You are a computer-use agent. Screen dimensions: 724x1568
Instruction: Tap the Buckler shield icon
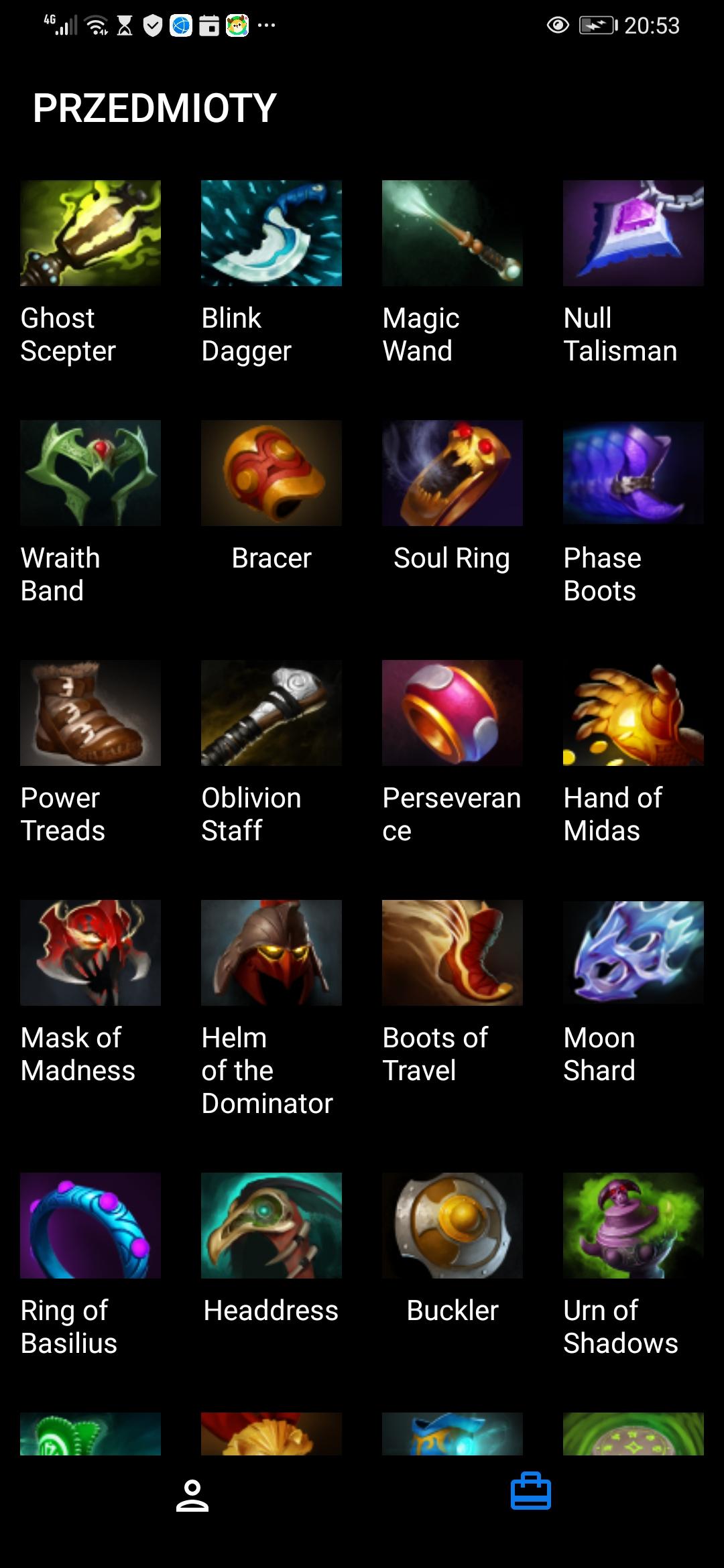(452, 1226)
